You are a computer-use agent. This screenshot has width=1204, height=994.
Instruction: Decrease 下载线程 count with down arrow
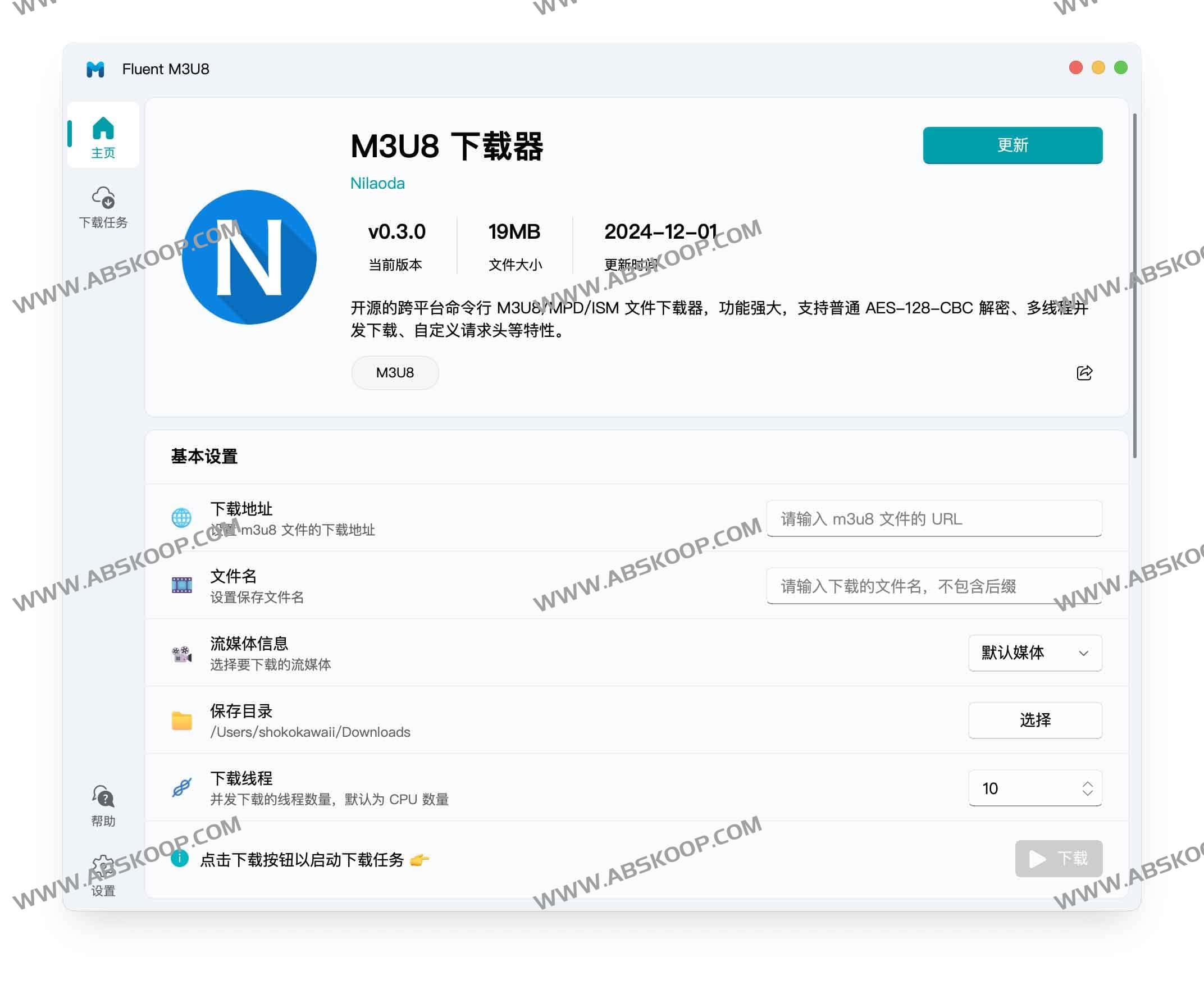click(1087, 793)
